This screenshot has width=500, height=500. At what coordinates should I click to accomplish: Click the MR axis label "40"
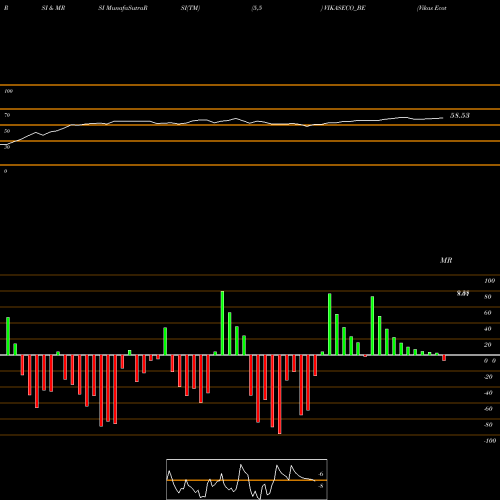pos(488,329)
